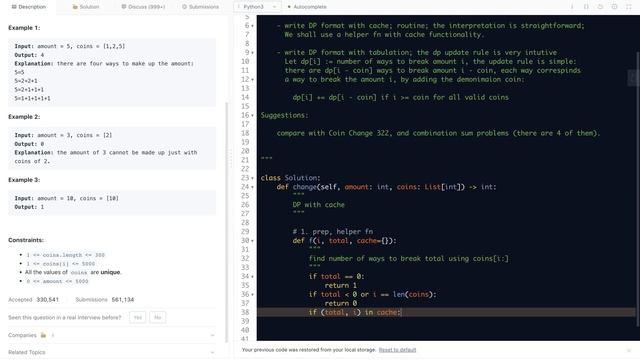The width and height of the screenshot is (640, 360).
Task: Collapse code fold at line 6
Action: [252, 26]
